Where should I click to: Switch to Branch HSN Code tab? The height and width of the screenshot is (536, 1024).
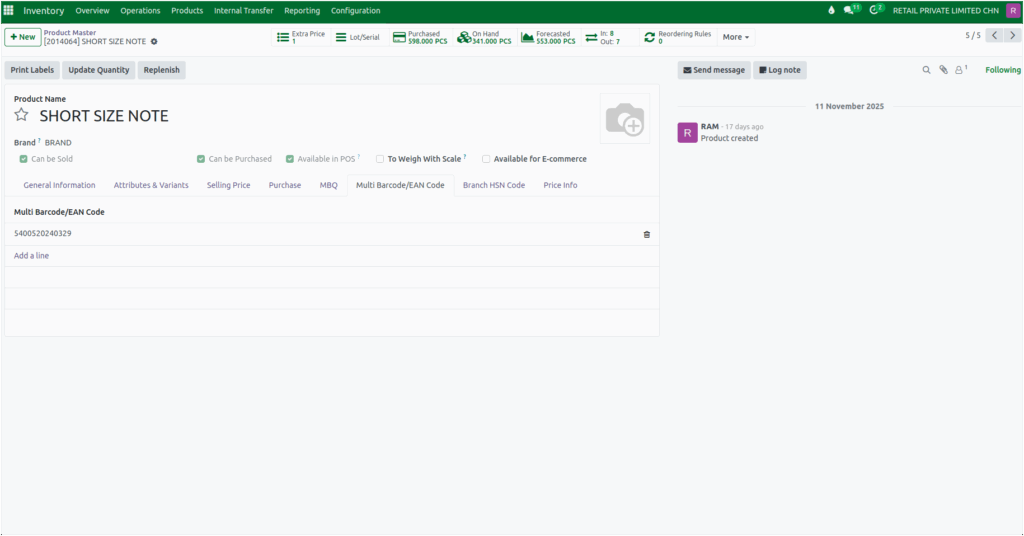pyautogui.click(x=494, y=185)
